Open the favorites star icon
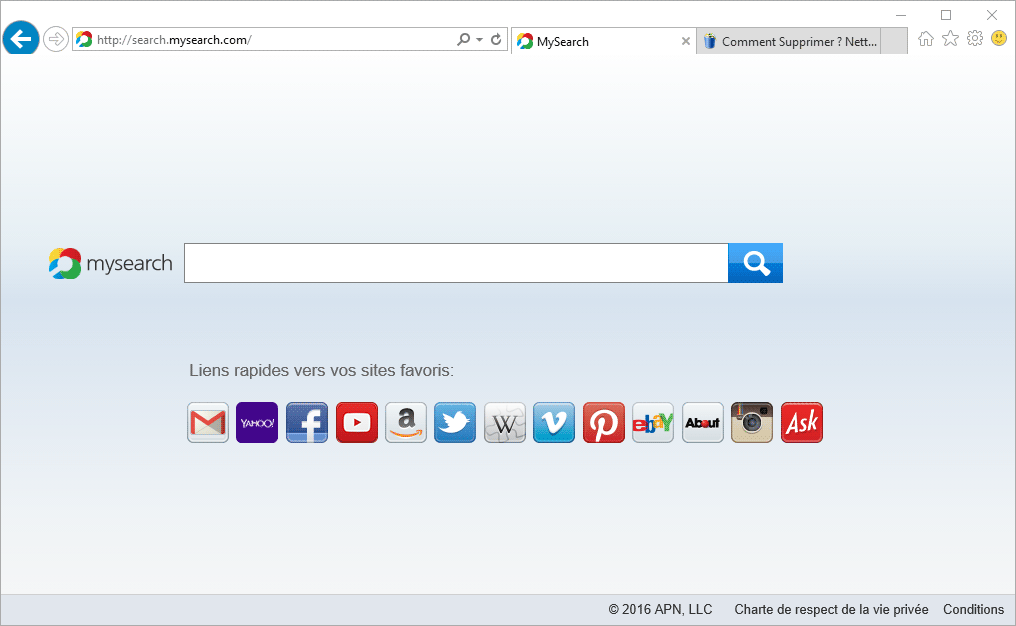The width and height of the screenshot is (1016, 626). pos(951,39)
